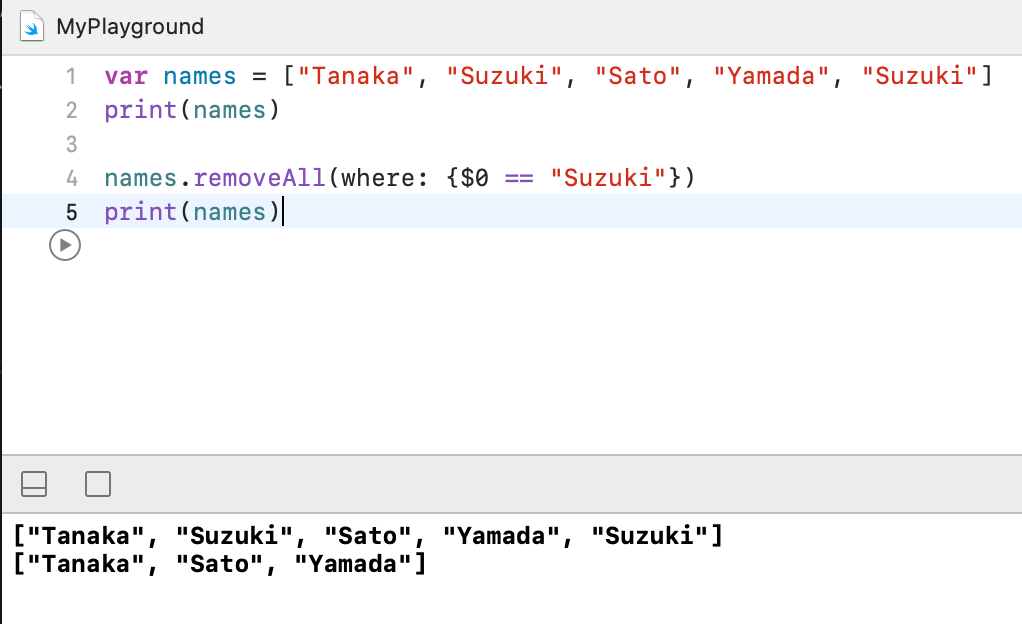Viewport: 1022px width, 624px height.
Task: Click the Swift playground file icon
Action: (33, 26)
